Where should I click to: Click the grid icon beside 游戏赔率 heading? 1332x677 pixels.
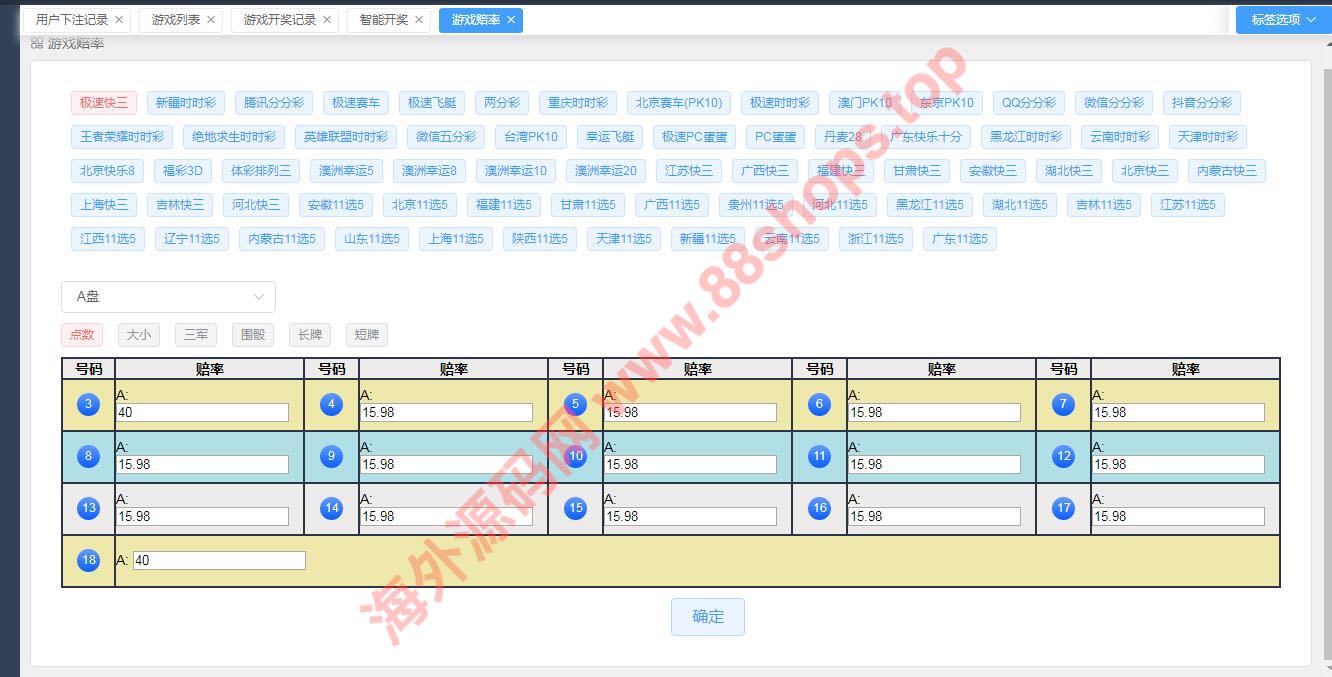coord(37,44)
